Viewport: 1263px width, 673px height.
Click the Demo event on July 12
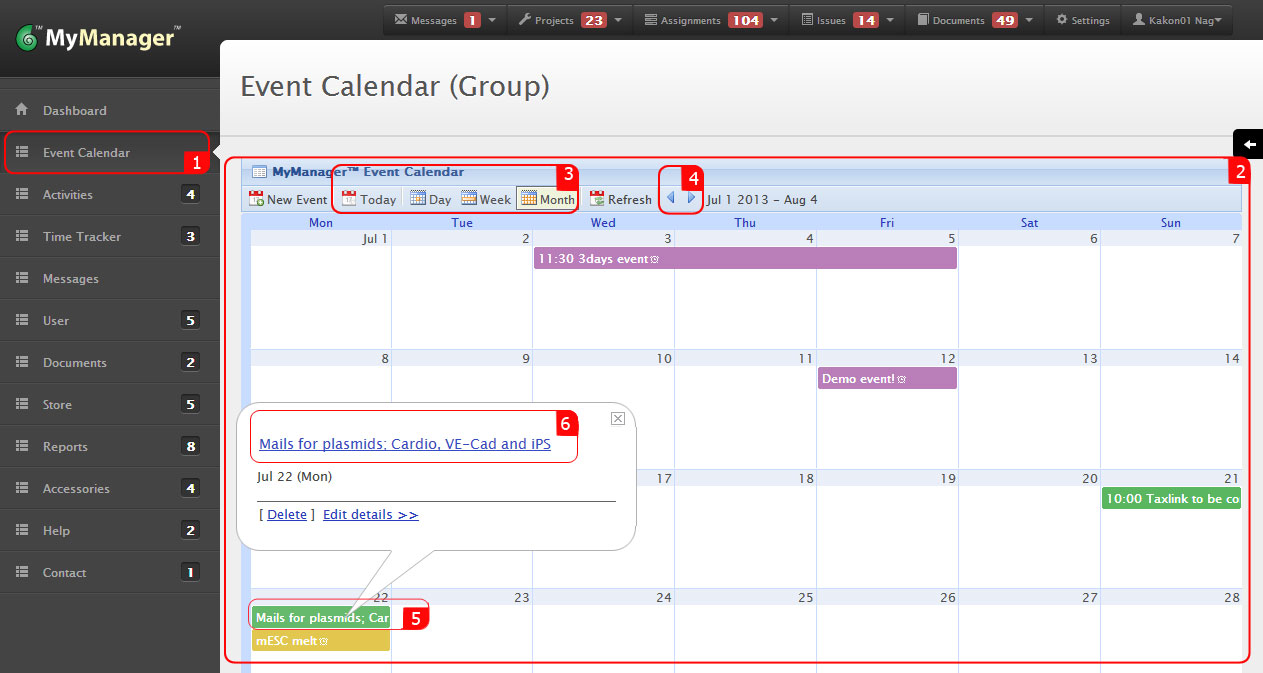(x=885, y=378)
